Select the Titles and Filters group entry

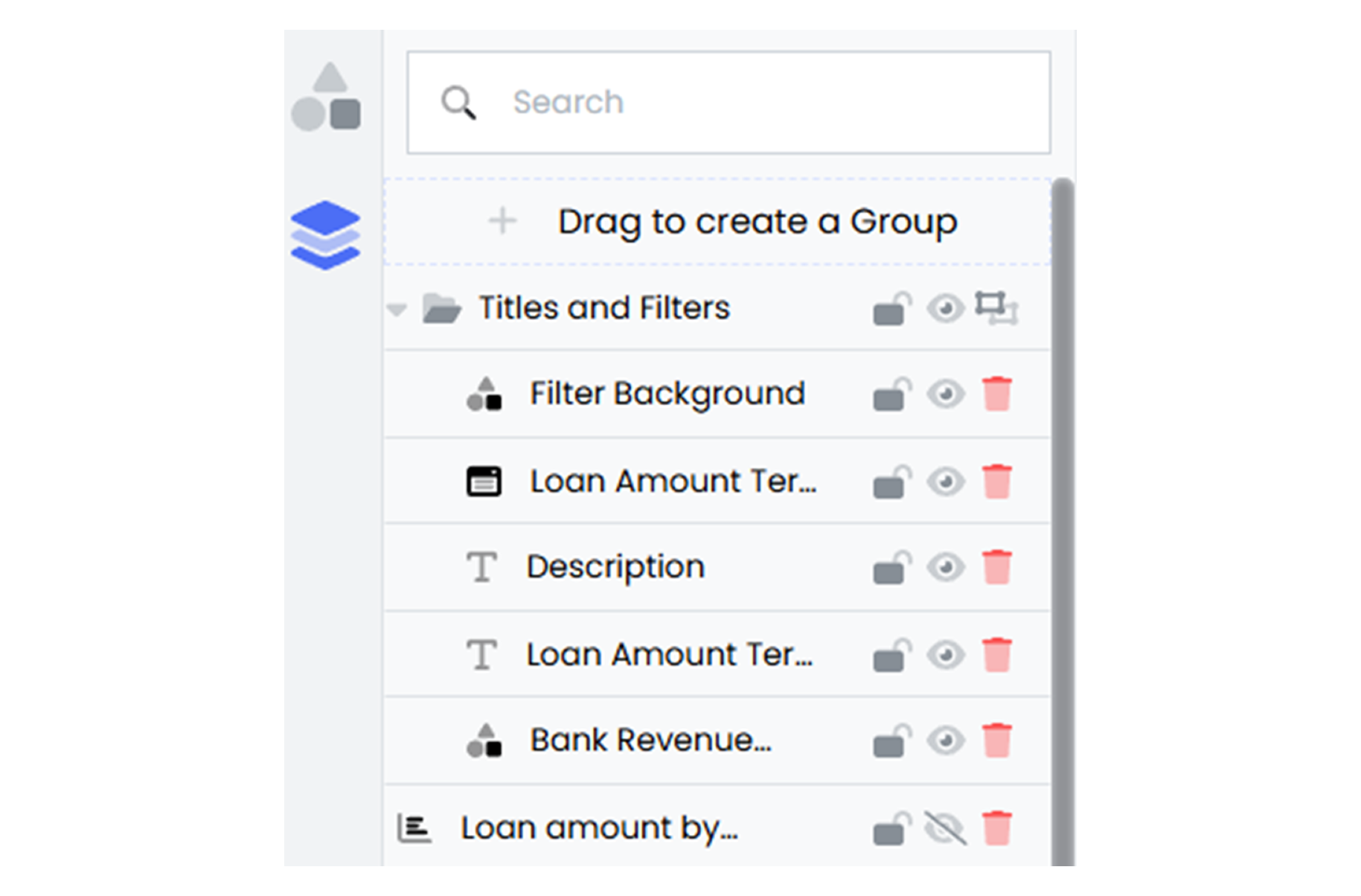pyautogui.click(x=604, y=308)
